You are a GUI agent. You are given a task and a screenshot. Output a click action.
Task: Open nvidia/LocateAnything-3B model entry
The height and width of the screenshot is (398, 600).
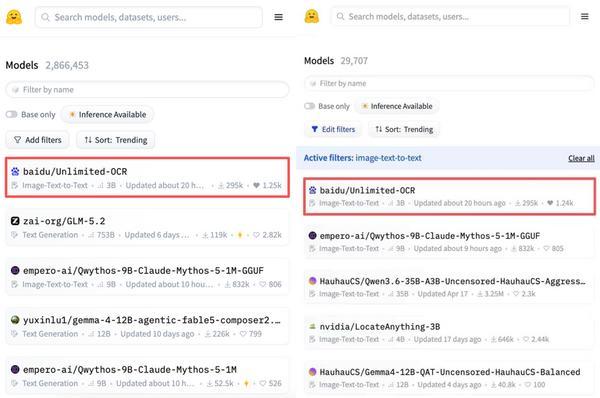[449, 333]
